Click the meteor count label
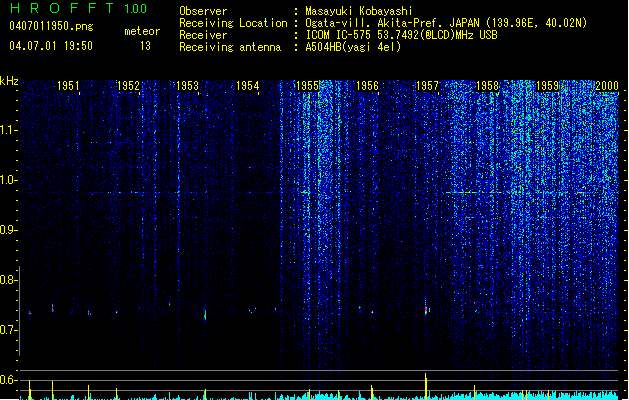This screenshot has width=629, height=400. click(x=142, y=31)
